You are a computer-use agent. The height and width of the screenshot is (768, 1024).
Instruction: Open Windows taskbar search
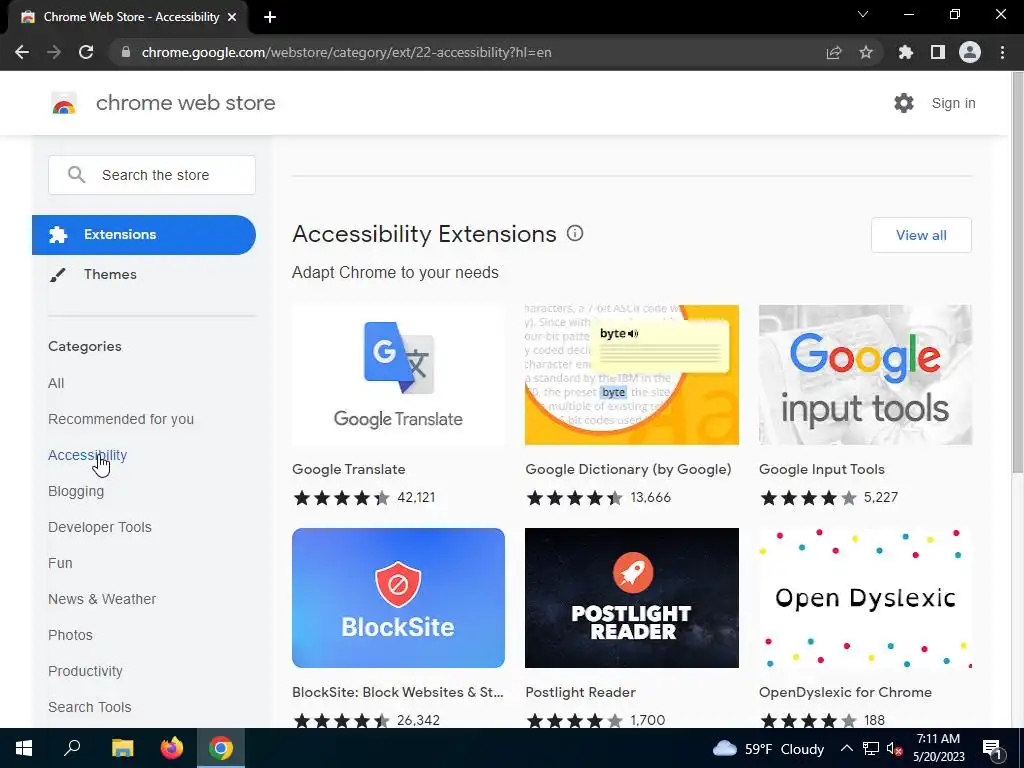pyautogui.click(x=72, y=748)
